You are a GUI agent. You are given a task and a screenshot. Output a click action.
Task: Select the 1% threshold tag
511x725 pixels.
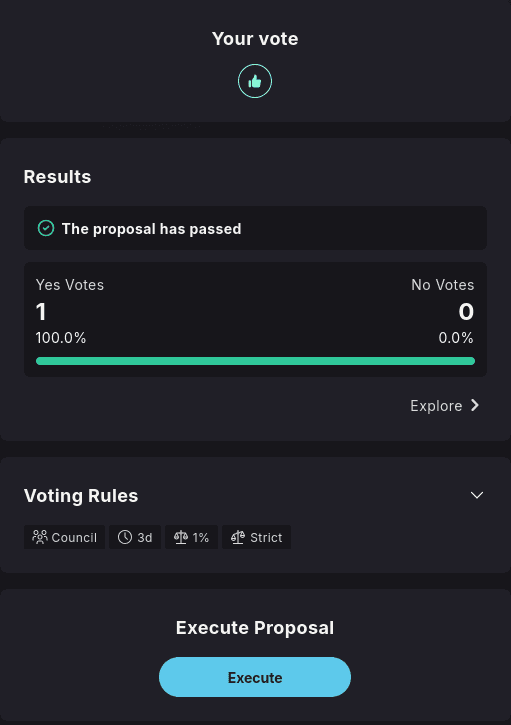pyautogui.click(x=191, y=537)
